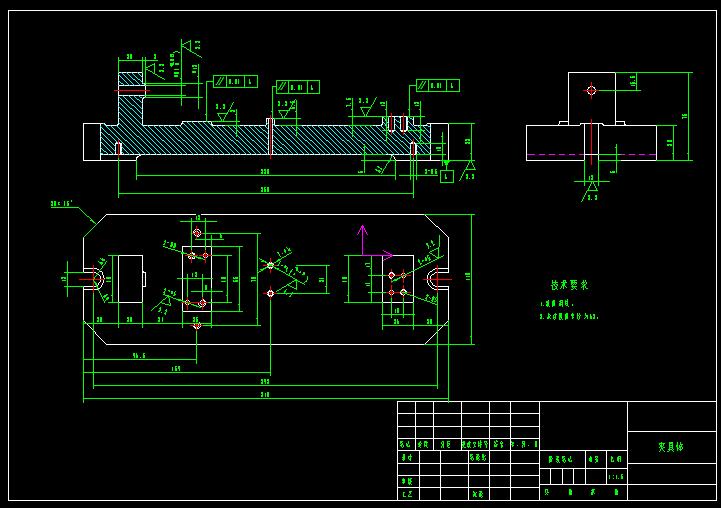Click the 350 dimension under section view
721x508 pixels.
click(265, 189)
